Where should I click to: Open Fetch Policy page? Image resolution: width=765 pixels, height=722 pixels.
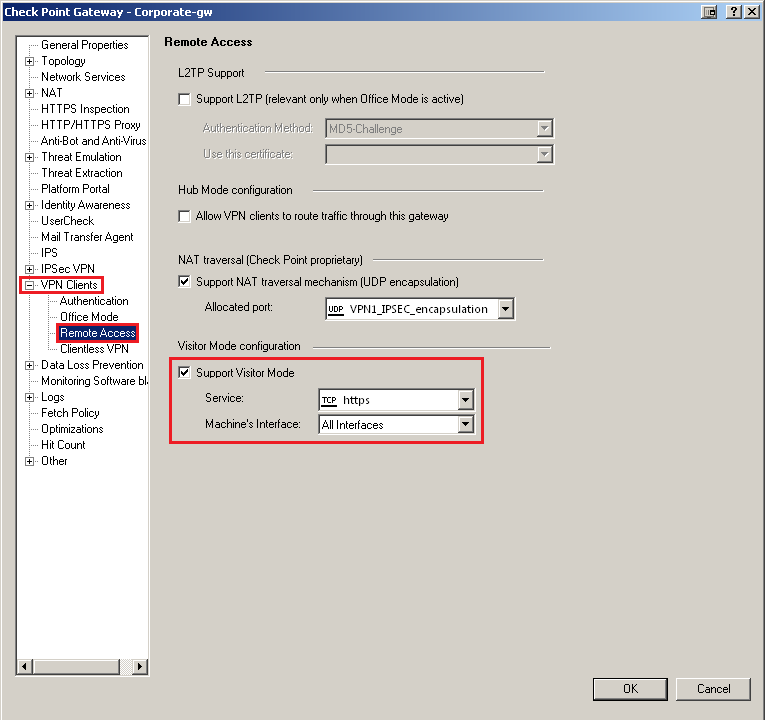click(70, 413)
